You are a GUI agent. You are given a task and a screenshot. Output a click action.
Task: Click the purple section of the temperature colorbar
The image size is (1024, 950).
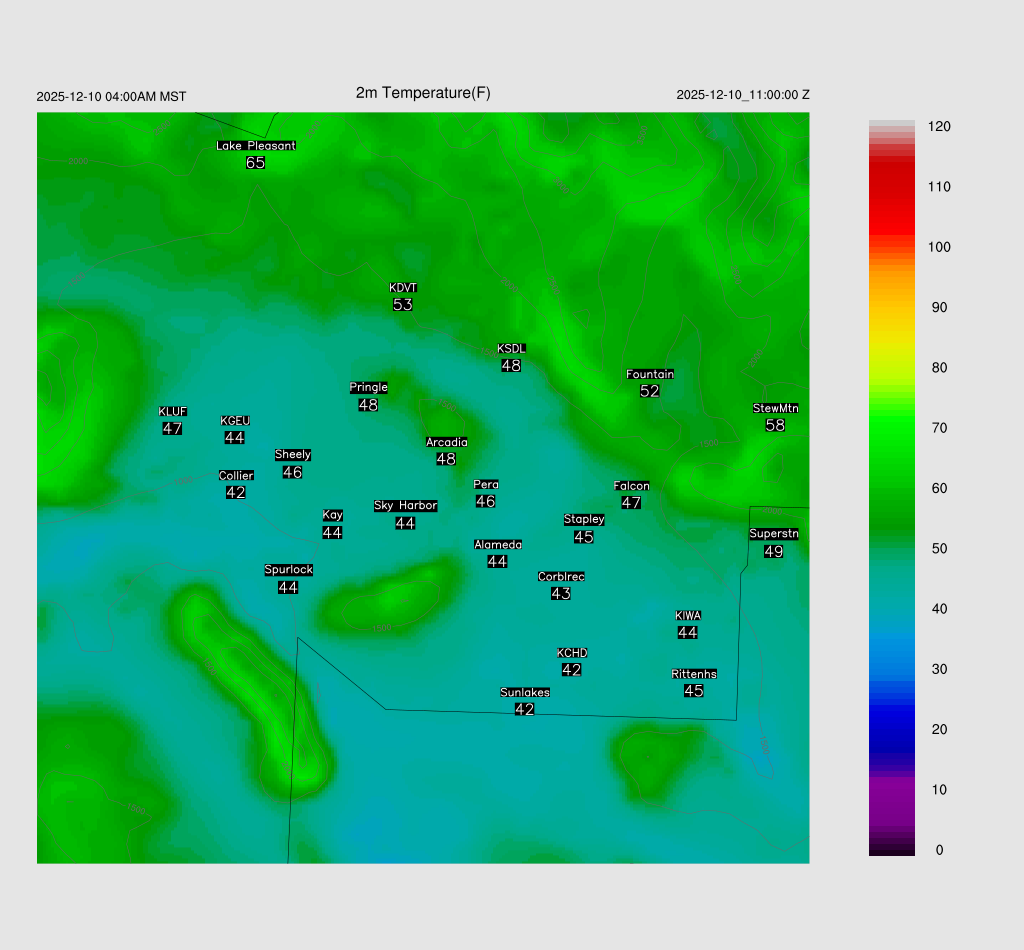pyautogui.click(x=891, y=800)
